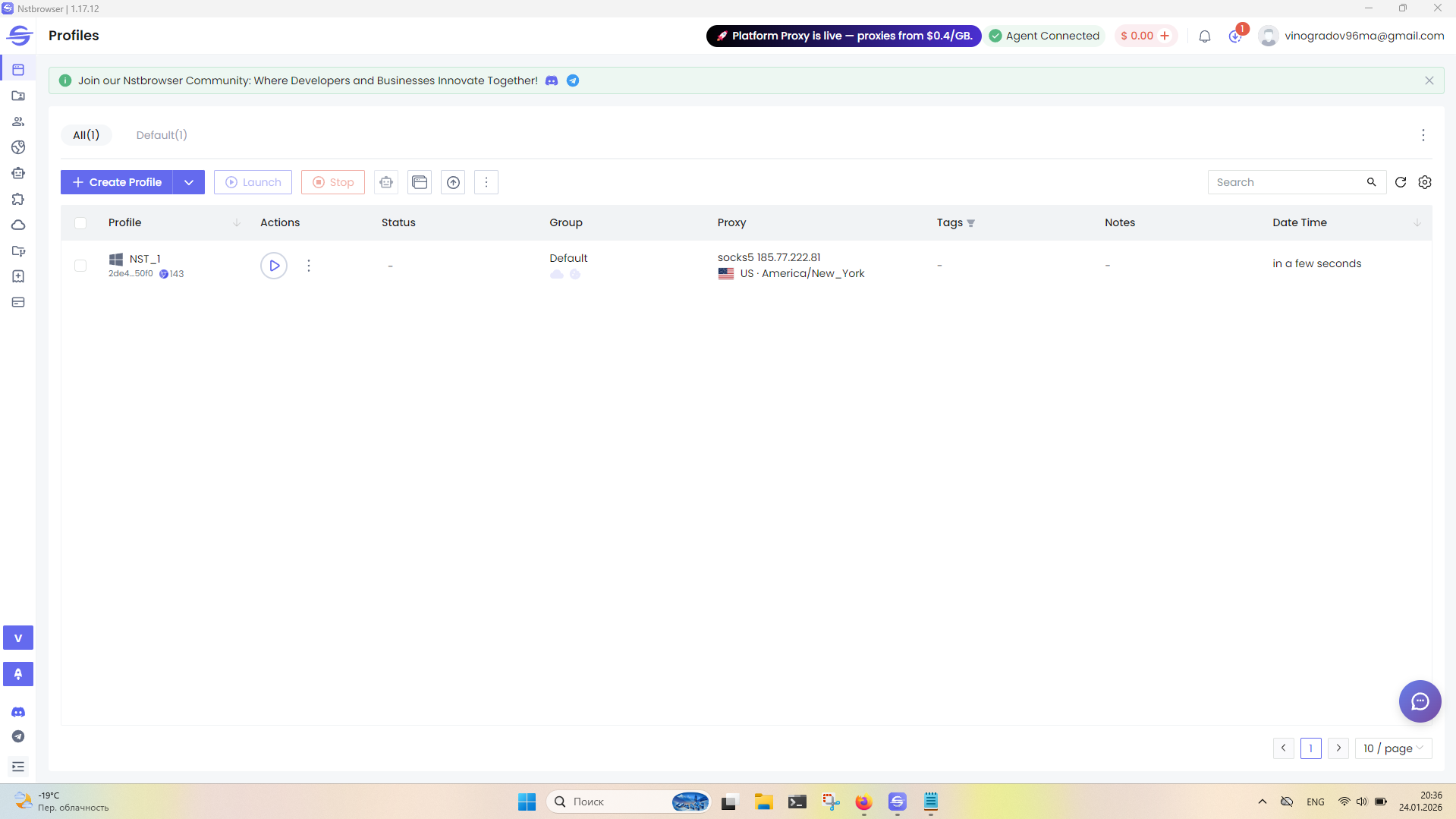Switch to the Default(1) tab

click(x=162, y=135)
